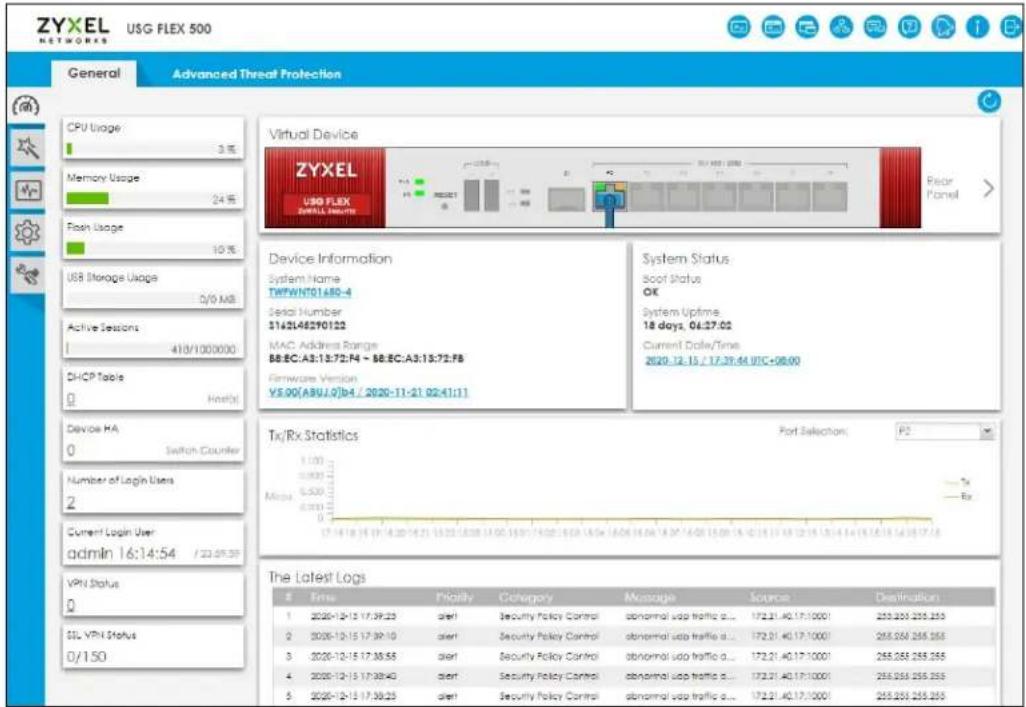Click the Memory Usage progress bar

tap(152, 199)
